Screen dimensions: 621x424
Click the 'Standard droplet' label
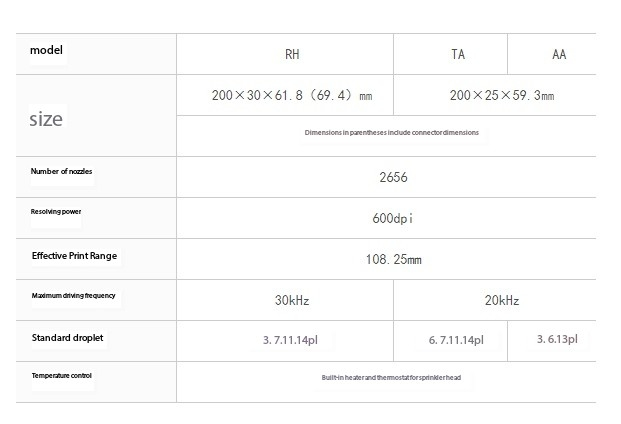tap(67, 338)
